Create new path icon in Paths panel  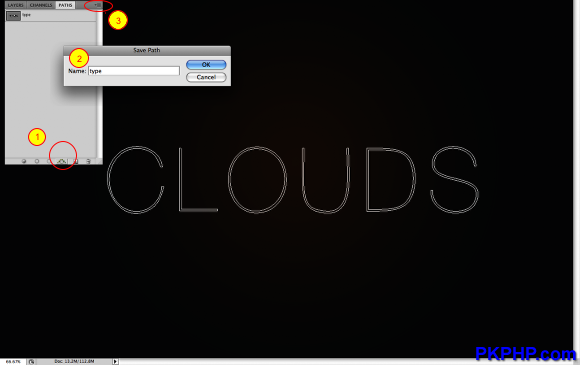click(x=75, y=161)
